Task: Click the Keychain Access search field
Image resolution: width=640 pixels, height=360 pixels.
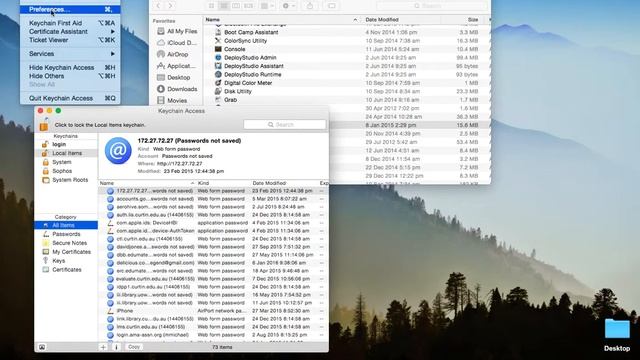Action: (285, 124)
